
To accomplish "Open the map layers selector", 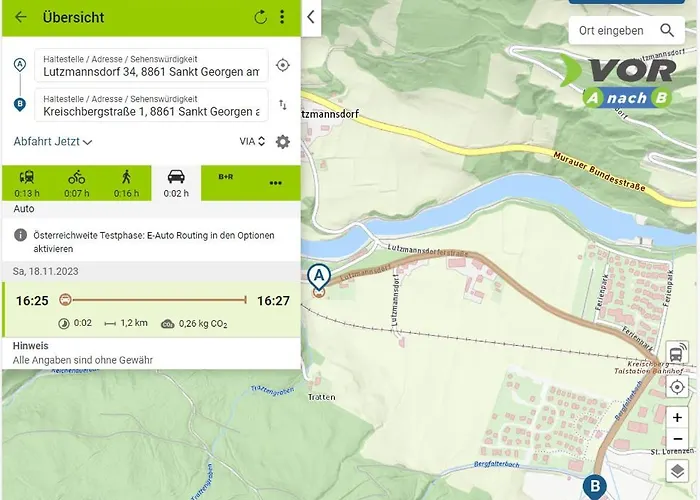I will click(x=677, y=471).
